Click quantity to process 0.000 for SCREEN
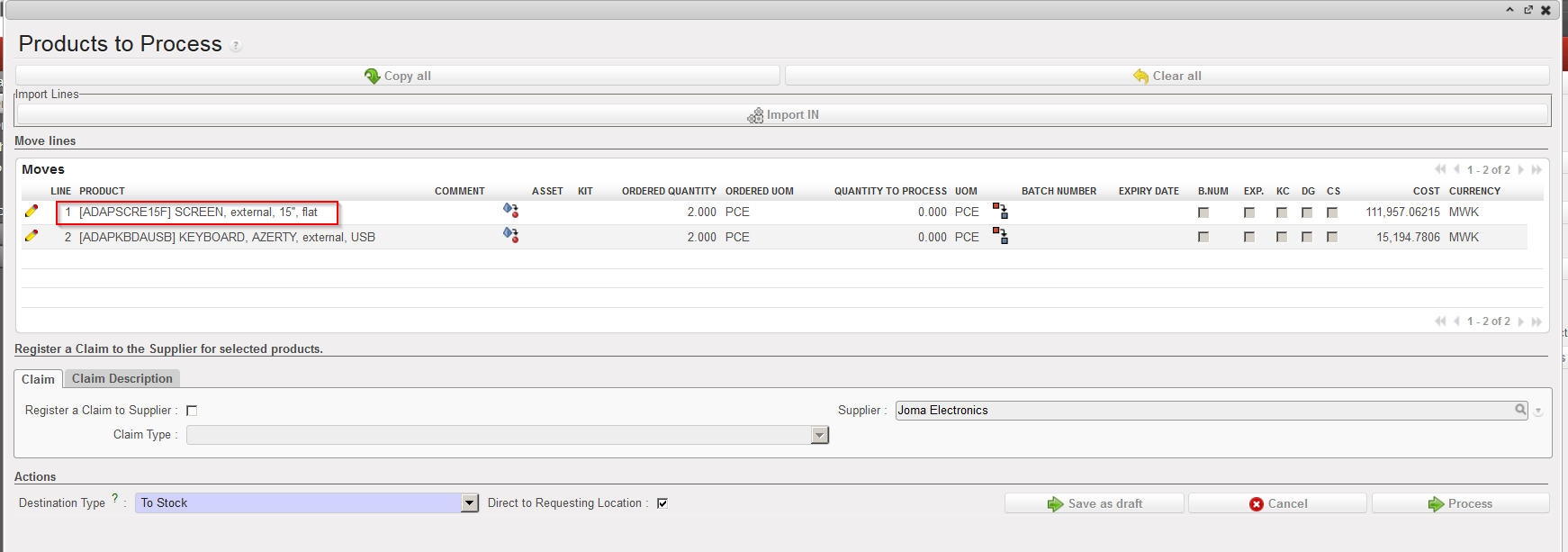 [933, 213]
